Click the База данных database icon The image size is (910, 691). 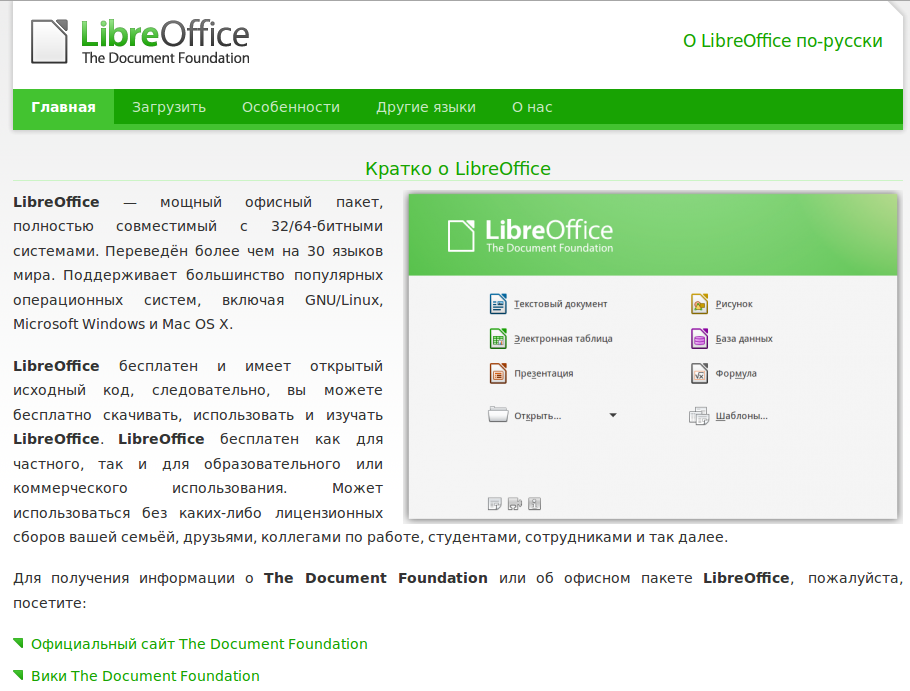click(700, 339)
